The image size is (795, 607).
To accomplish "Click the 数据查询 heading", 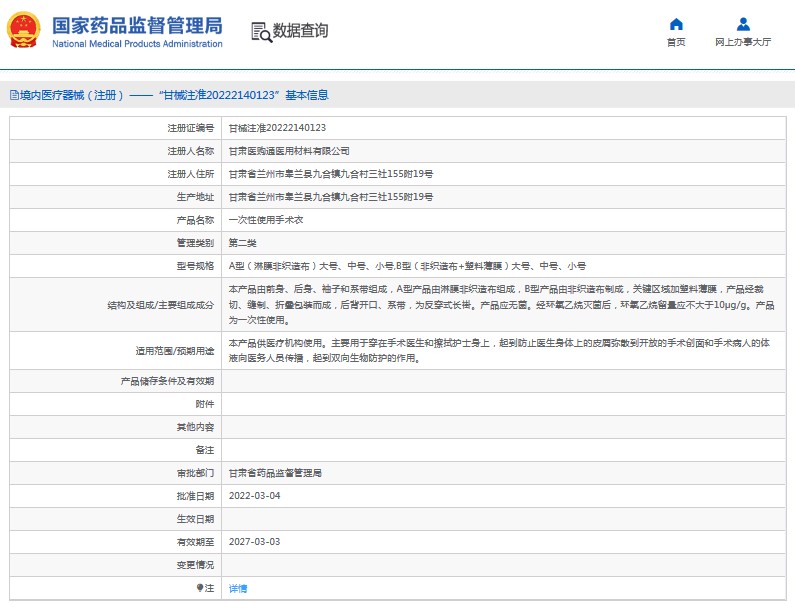I will [x=300, y=30].
